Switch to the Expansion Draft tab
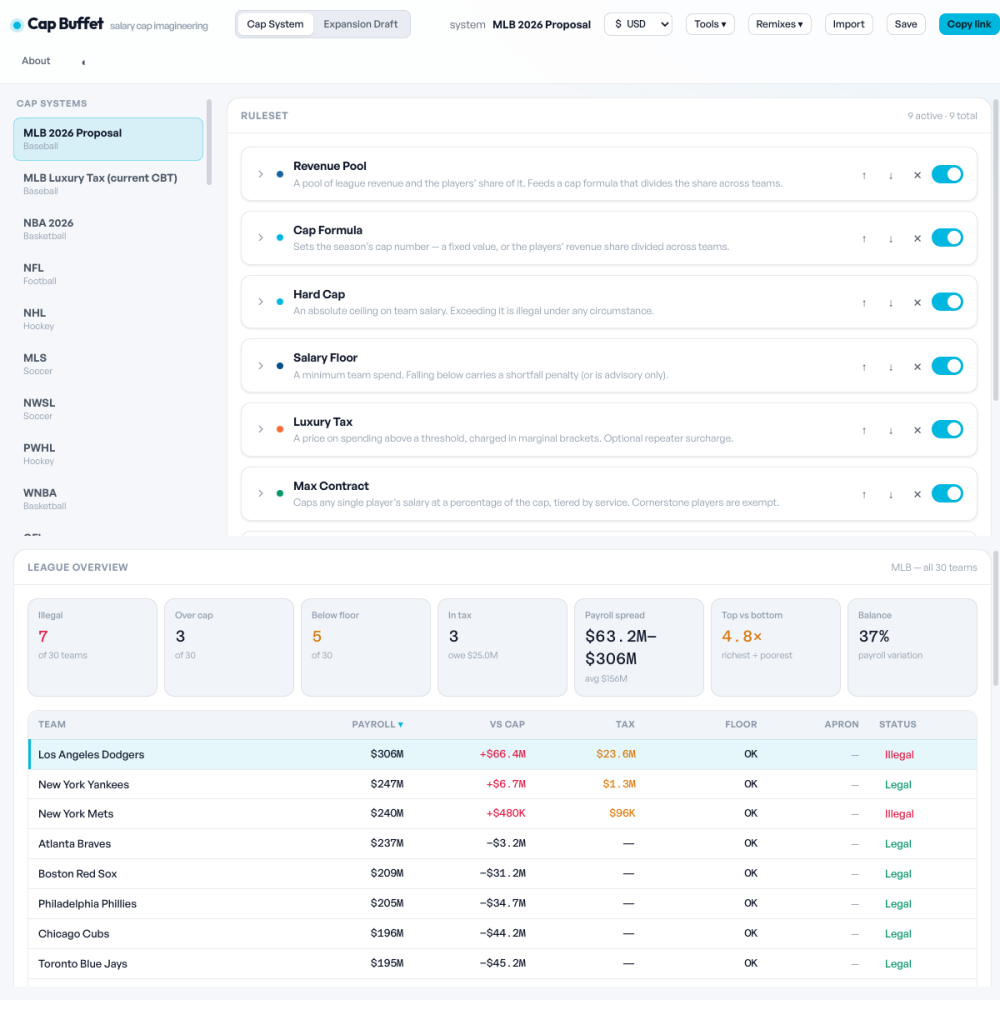Screen dimensions: 1000x1033 click(x=360, y=24)
